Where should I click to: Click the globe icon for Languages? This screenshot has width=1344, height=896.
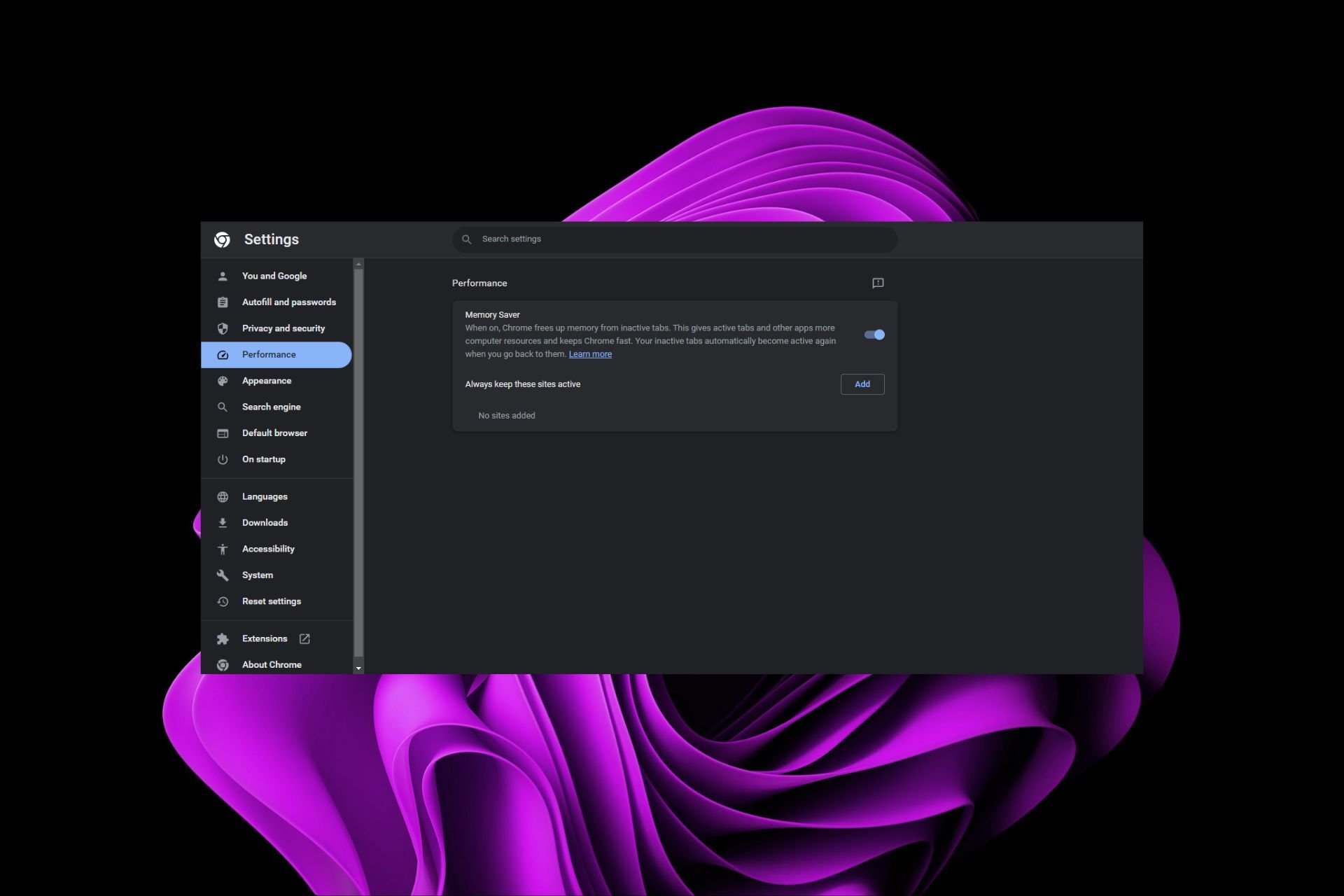coord(223,496)
